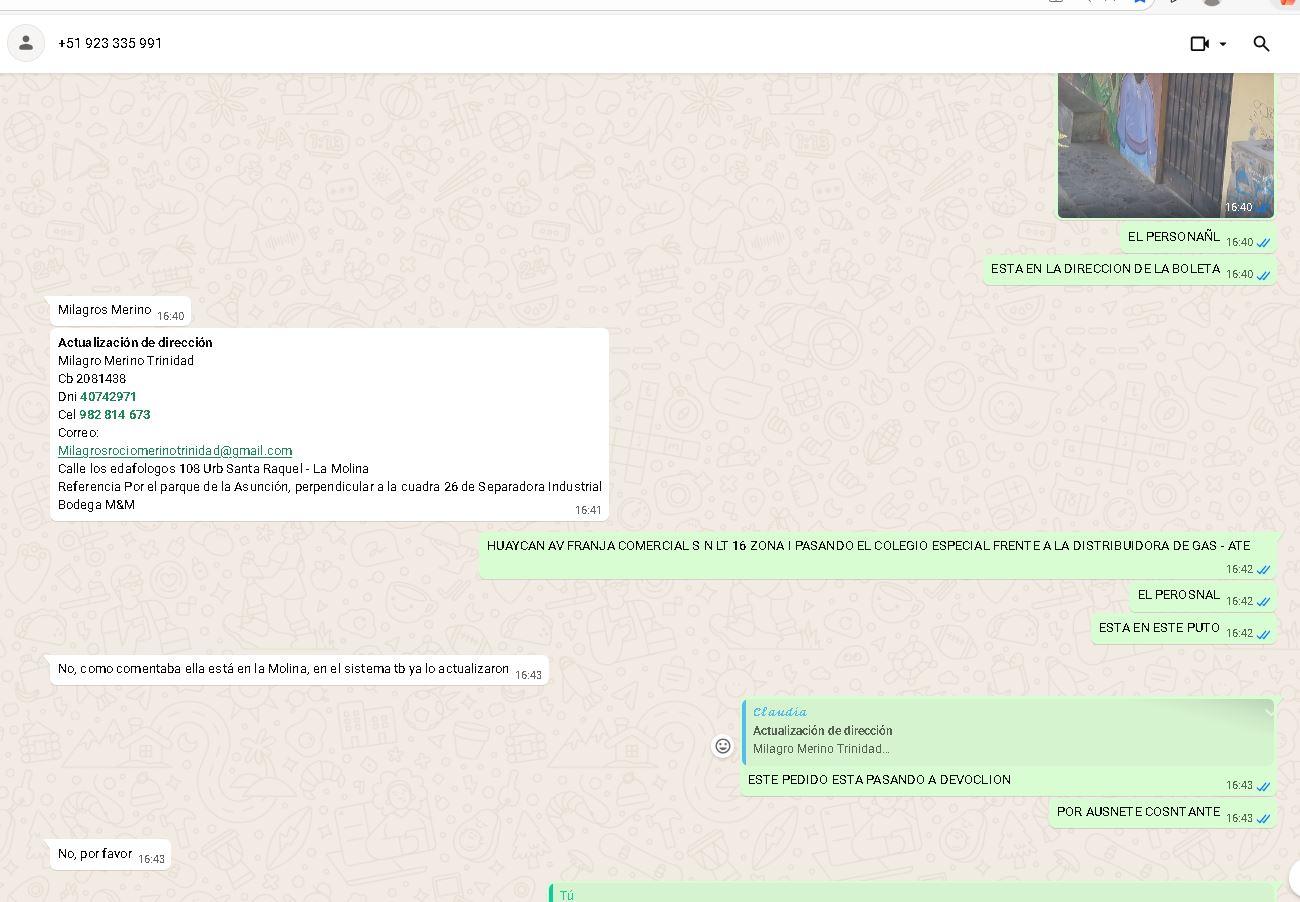Viewport: 1300px width, 902px height.
Task: Click read ticks on 'EL PERSONAÑL' message
Action: [x=1263, y=243]
